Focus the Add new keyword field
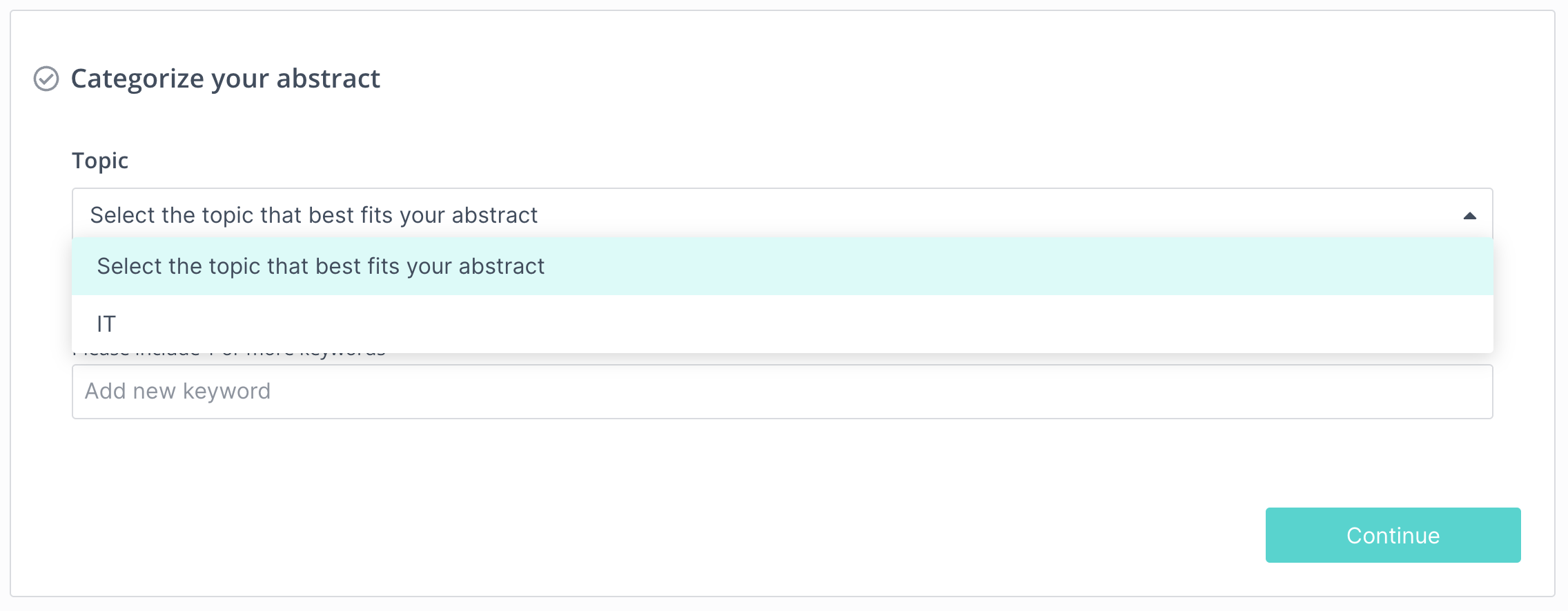1568x611 pixels. [x=783, y=392]
